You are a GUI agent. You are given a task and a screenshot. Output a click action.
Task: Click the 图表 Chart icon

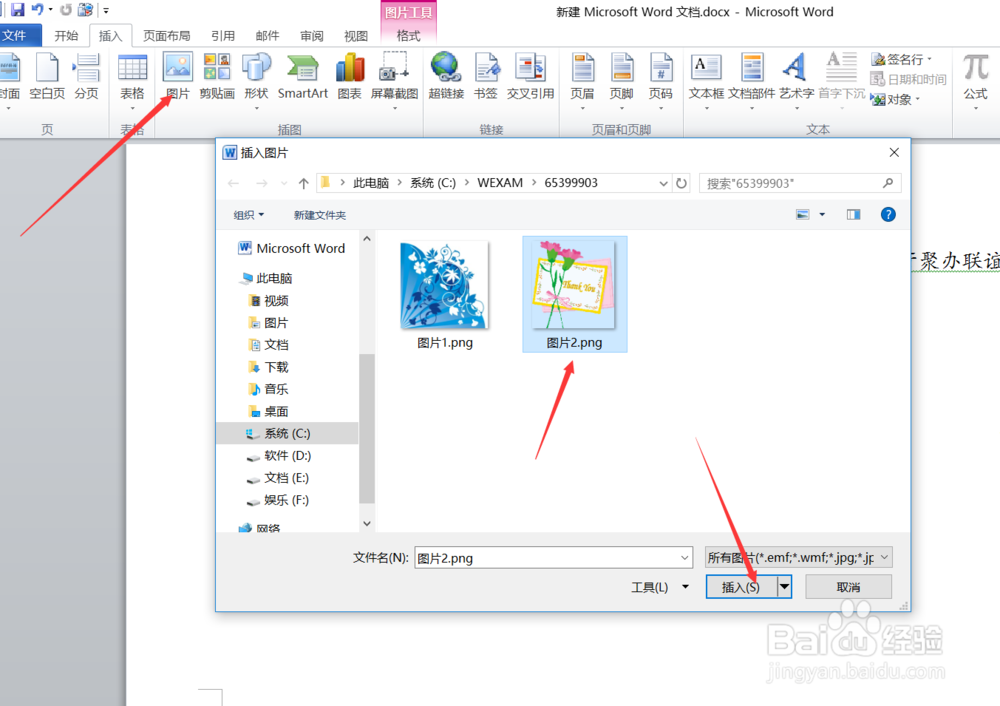click(349, 72)
